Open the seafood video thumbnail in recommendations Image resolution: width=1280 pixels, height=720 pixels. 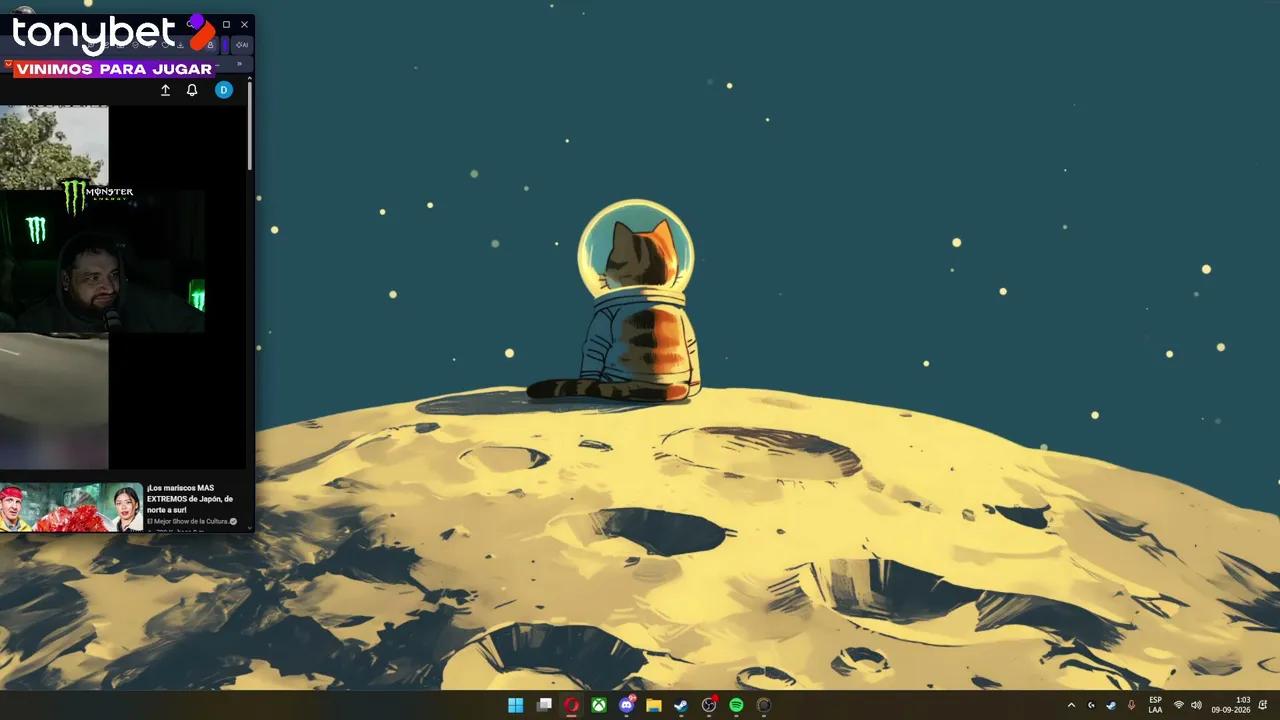point(71,507)
